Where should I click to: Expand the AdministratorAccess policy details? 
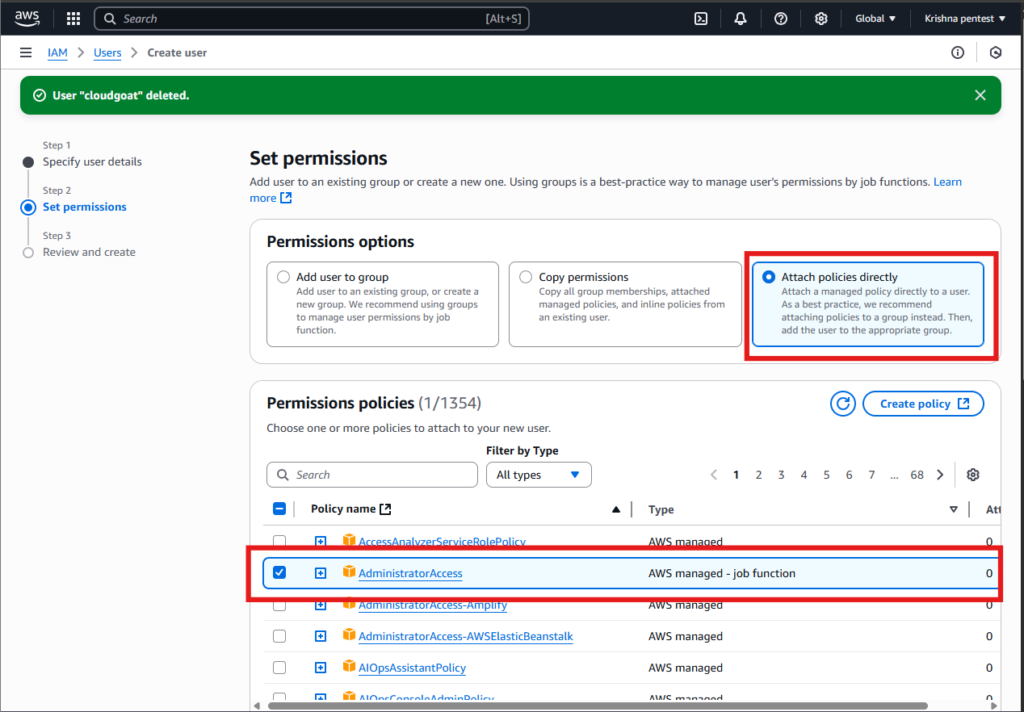point(320,573)
